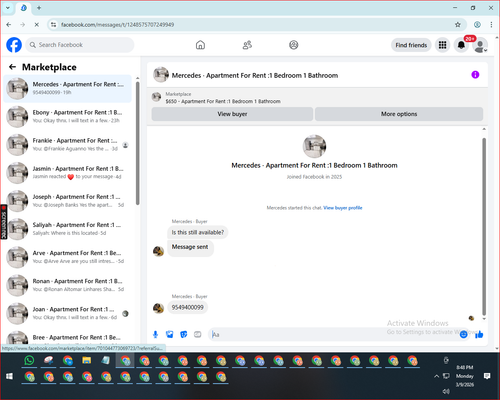Focus the Search Facebook field
This screenshot has height=400, width=500.
[80, 45]
